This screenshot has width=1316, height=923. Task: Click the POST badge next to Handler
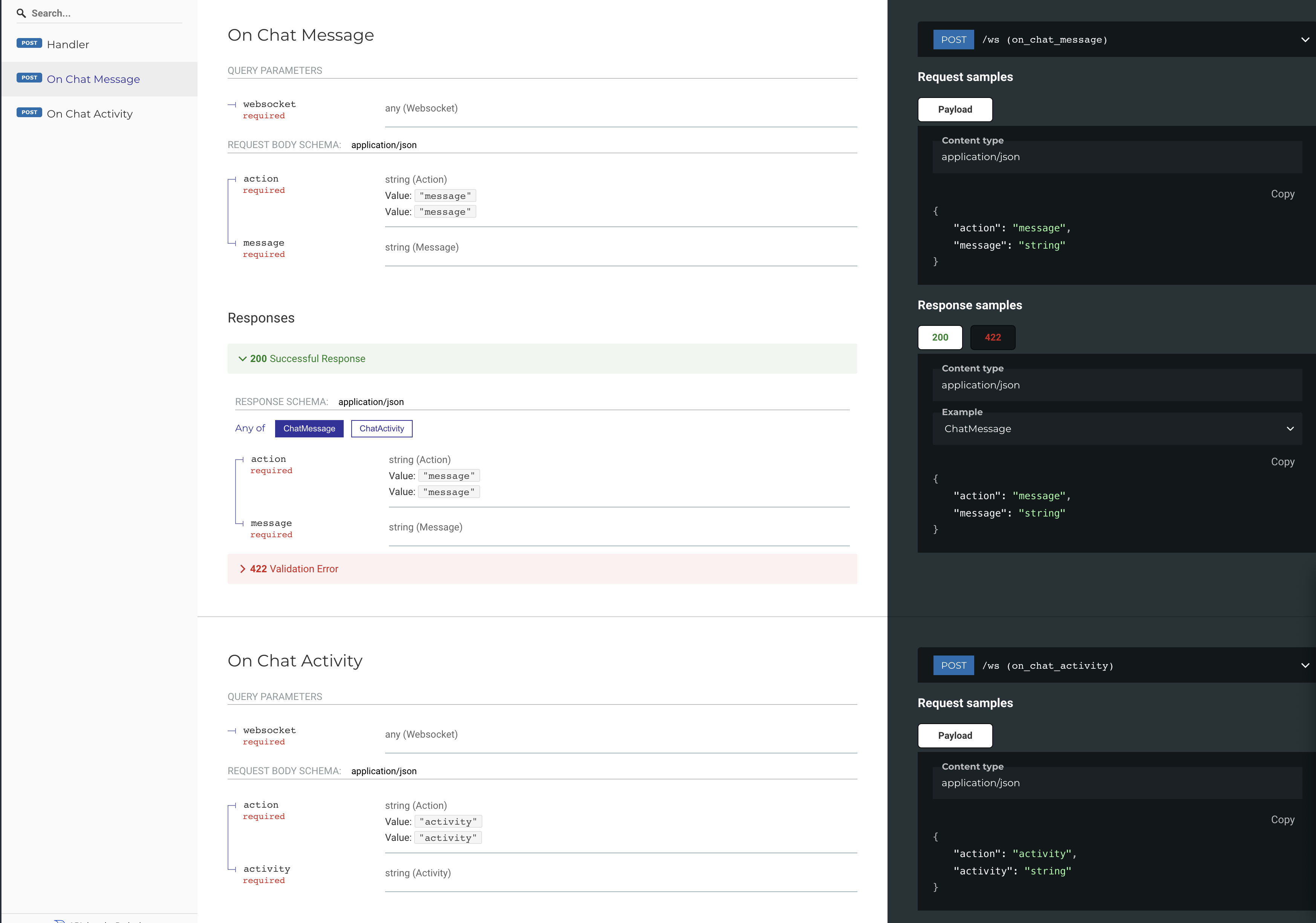click(29, 43)
